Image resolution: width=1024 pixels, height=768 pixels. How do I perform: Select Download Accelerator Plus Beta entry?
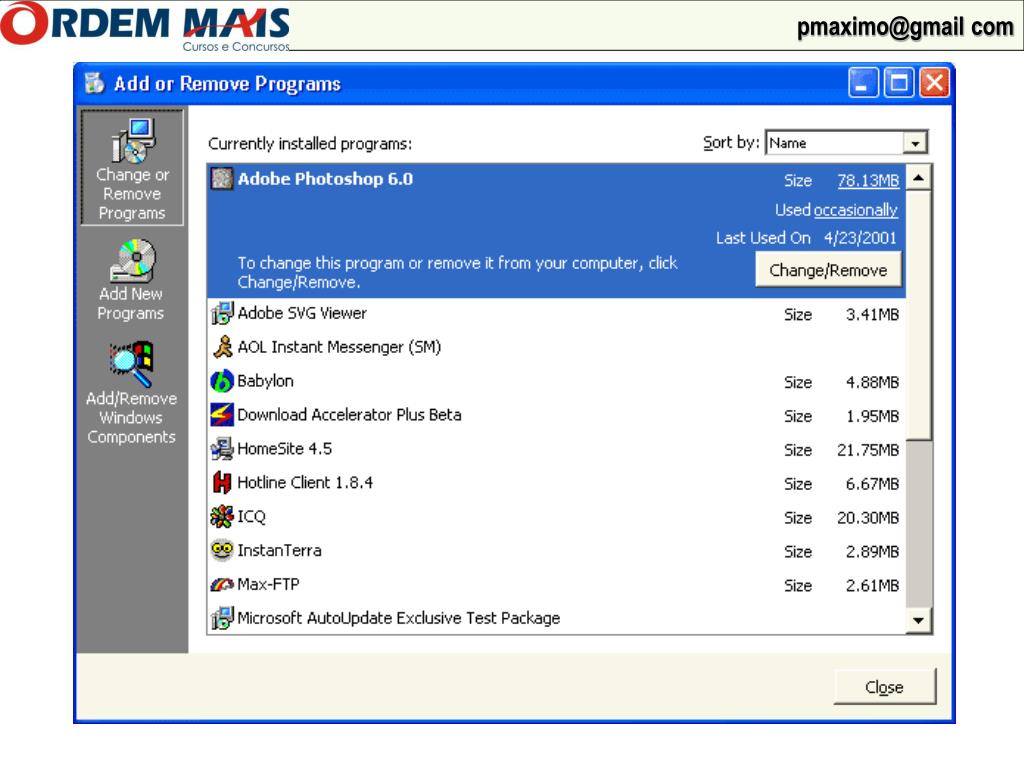pyautogui.click(x=556, y=415)
